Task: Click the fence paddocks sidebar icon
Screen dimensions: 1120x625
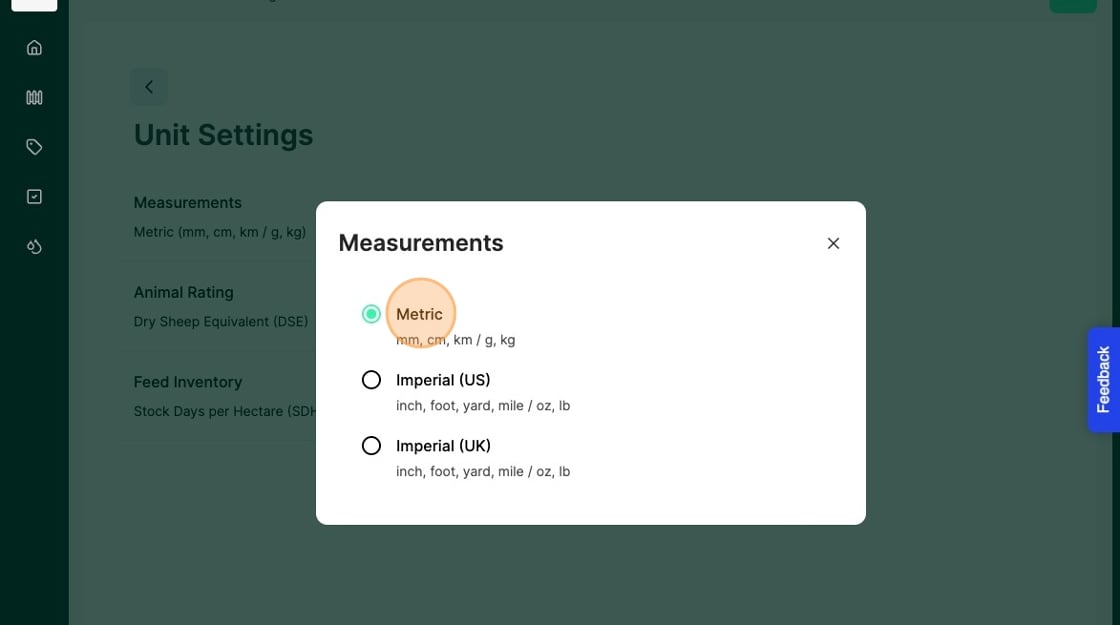Action: pyautogui.click(x=34, y=97)
